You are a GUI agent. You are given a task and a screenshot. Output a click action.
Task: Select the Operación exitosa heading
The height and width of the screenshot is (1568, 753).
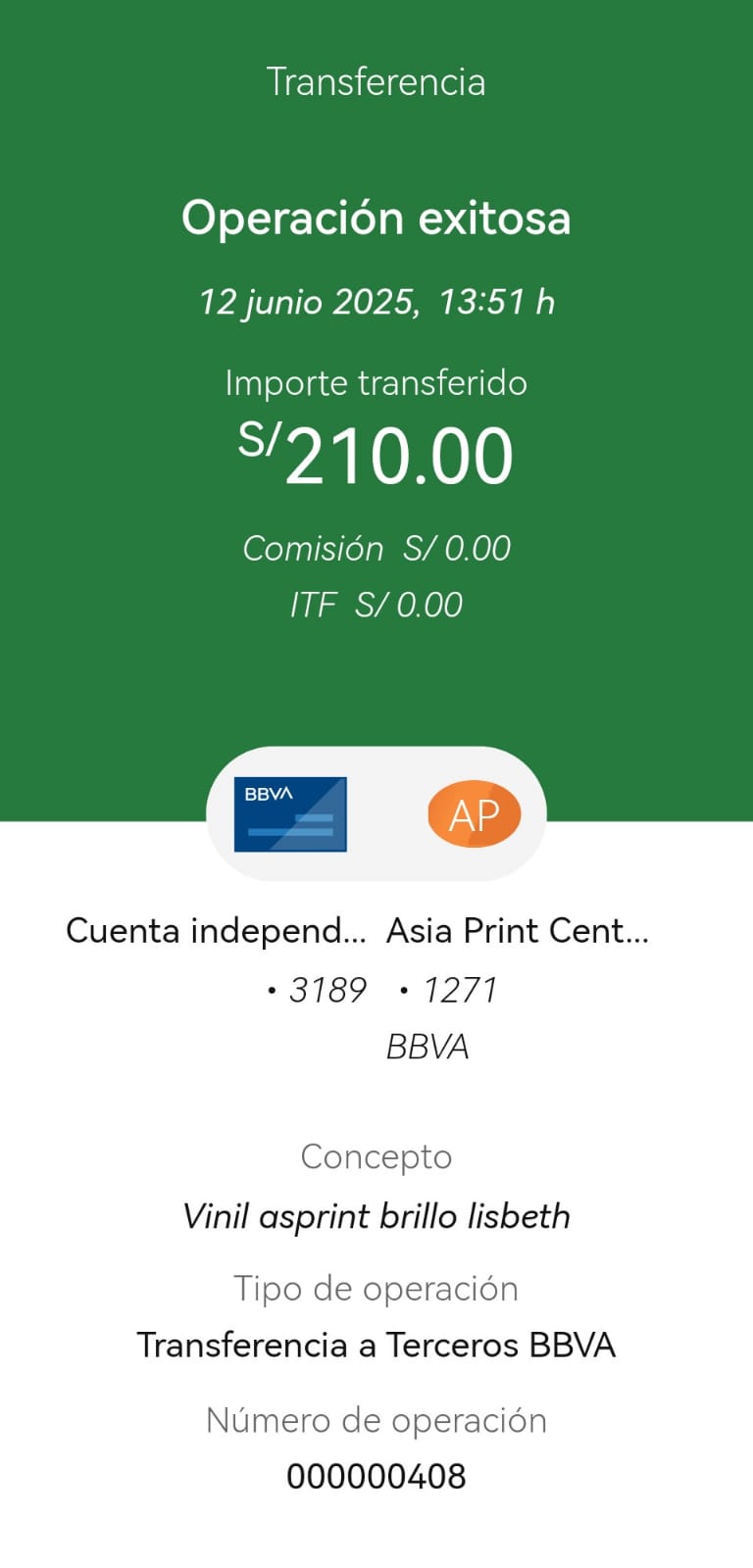(x=376, y=218)
